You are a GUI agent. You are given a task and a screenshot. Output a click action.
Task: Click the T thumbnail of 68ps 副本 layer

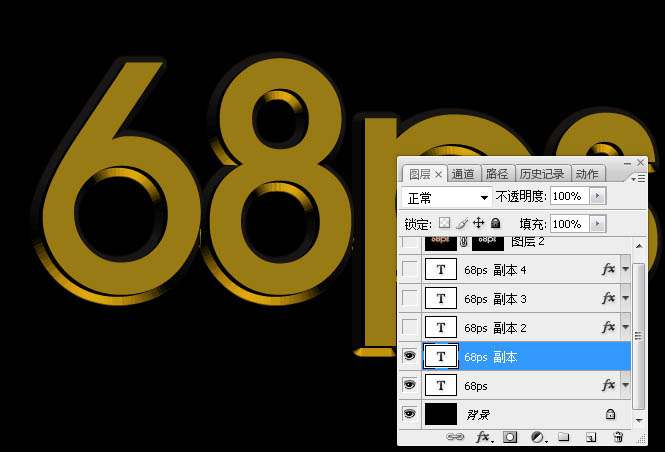pos(441,356)
